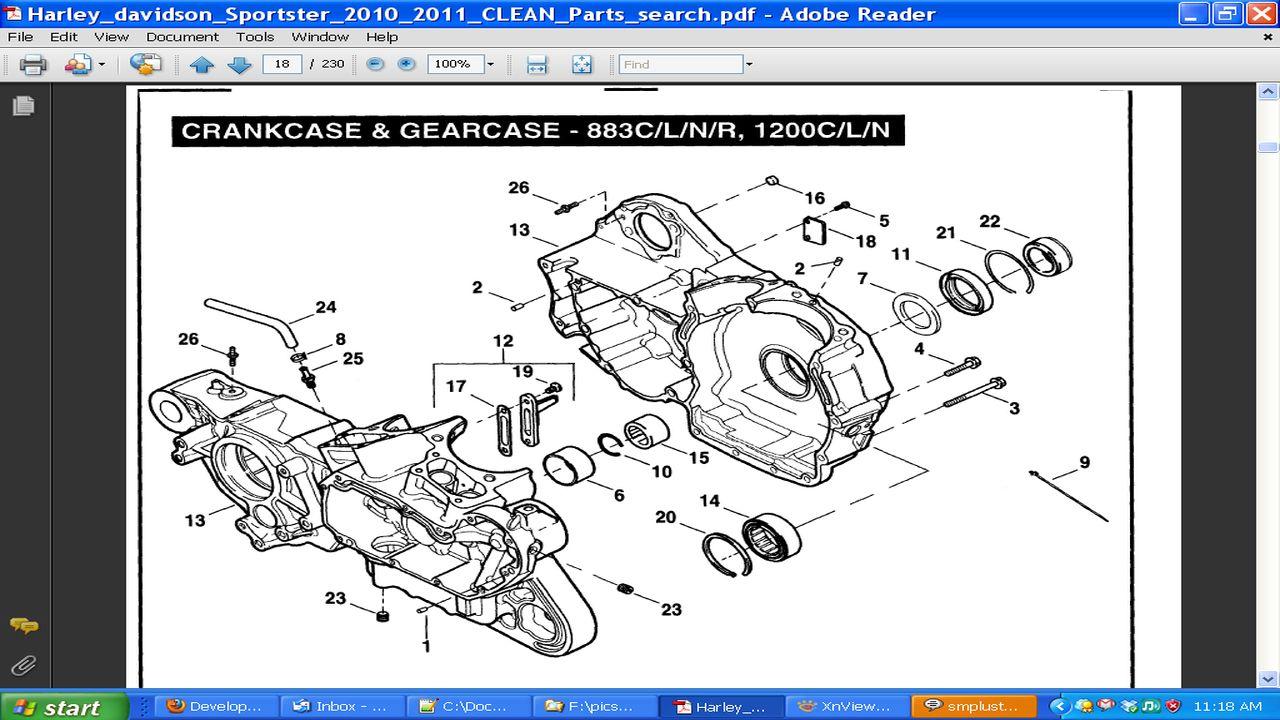
Task: Open the Find options dropdown arrow
Action: pyautogui.click(x=749, y=65)
